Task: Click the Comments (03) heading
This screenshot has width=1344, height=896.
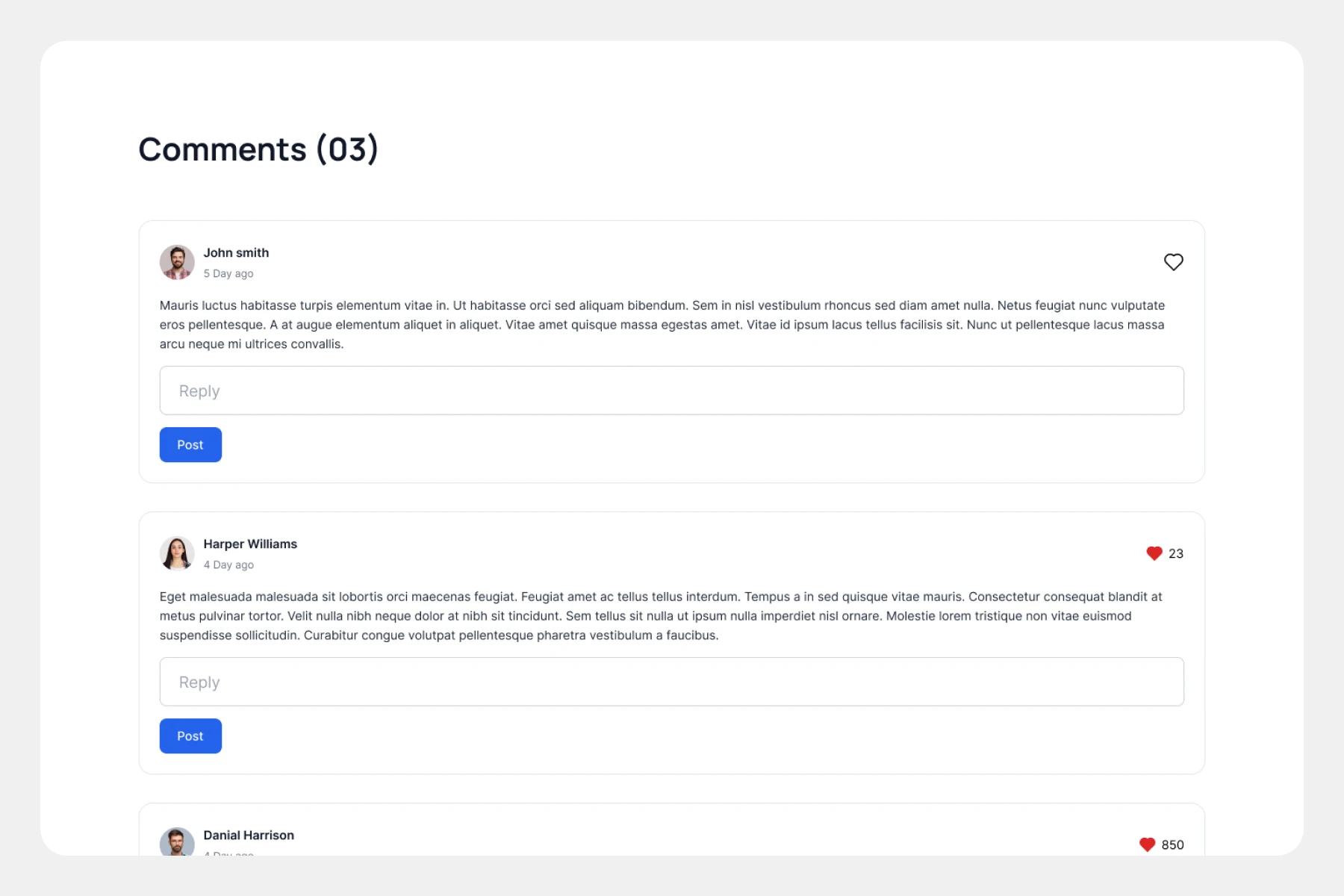Action: tap(258, 149)
